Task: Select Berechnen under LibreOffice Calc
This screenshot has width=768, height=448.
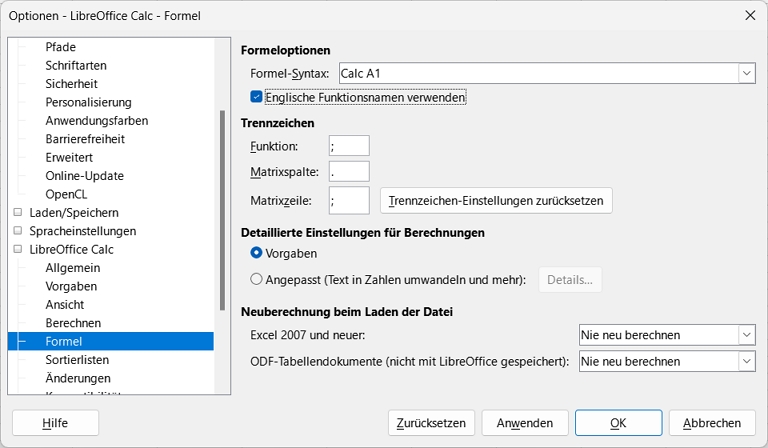Action: [x=73, y=323]
